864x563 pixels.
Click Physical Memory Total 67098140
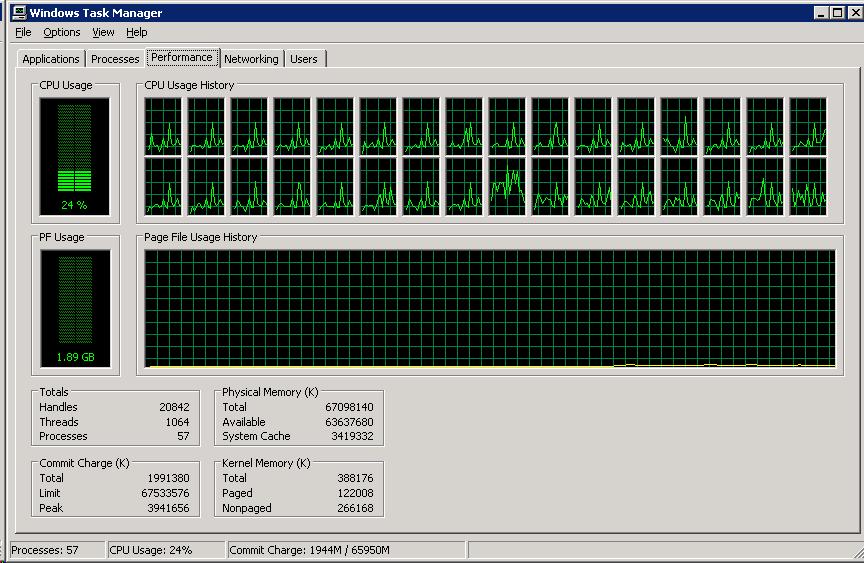click(x=349, y=407)
